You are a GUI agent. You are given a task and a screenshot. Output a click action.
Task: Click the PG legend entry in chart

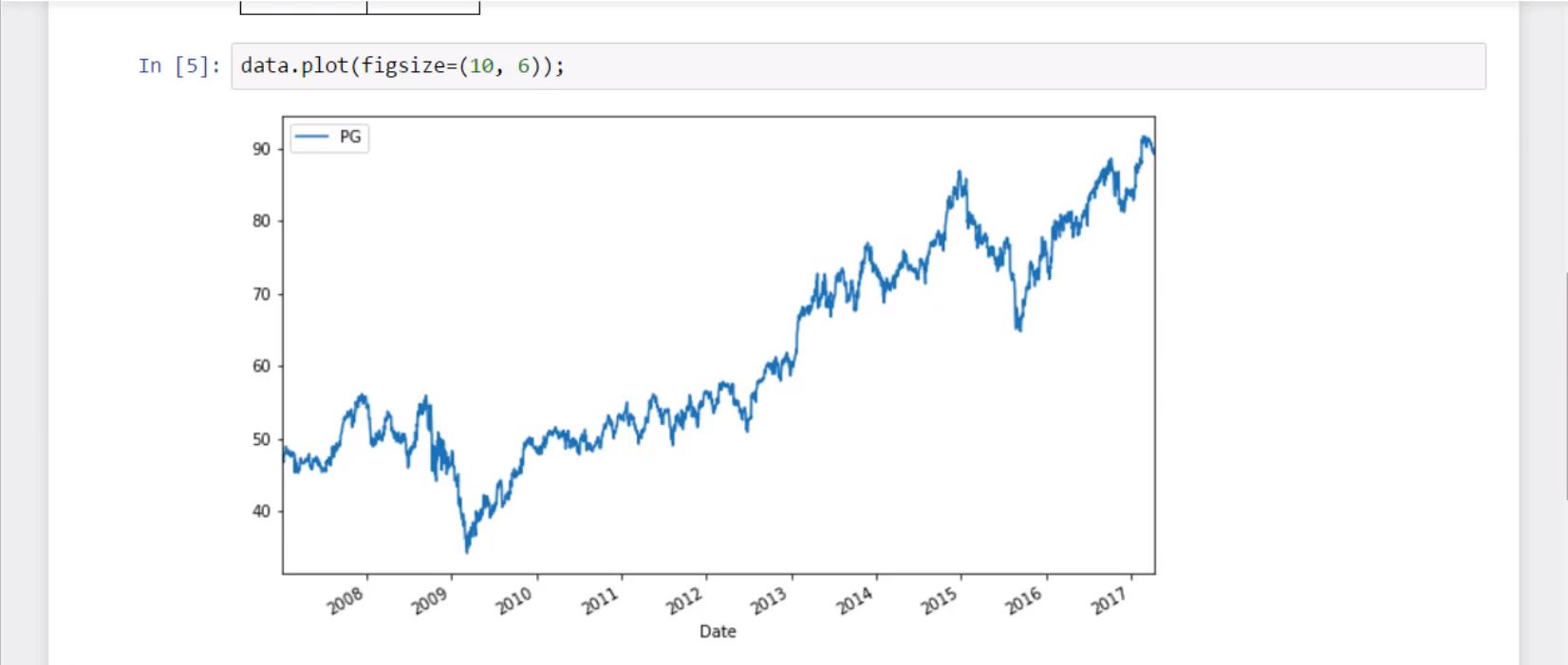coord(328,138)
